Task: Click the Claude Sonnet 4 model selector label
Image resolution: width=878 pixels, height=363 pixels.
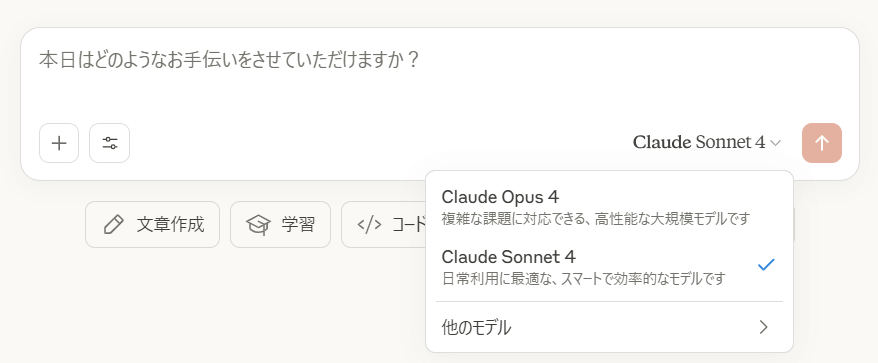Action: click(x=699, y=143)
